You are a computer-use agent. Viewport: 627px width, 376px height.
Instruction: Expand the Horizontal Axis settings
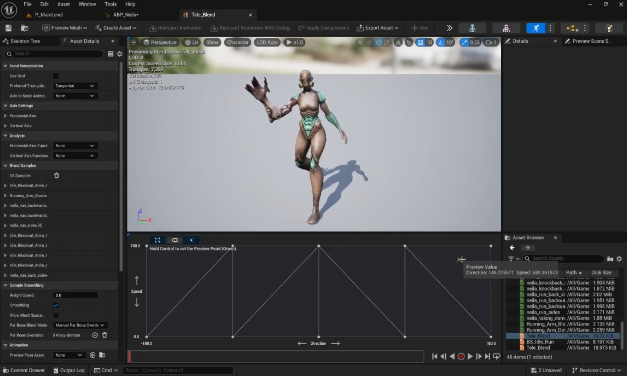pyautogui.click(x=5, y=116)
